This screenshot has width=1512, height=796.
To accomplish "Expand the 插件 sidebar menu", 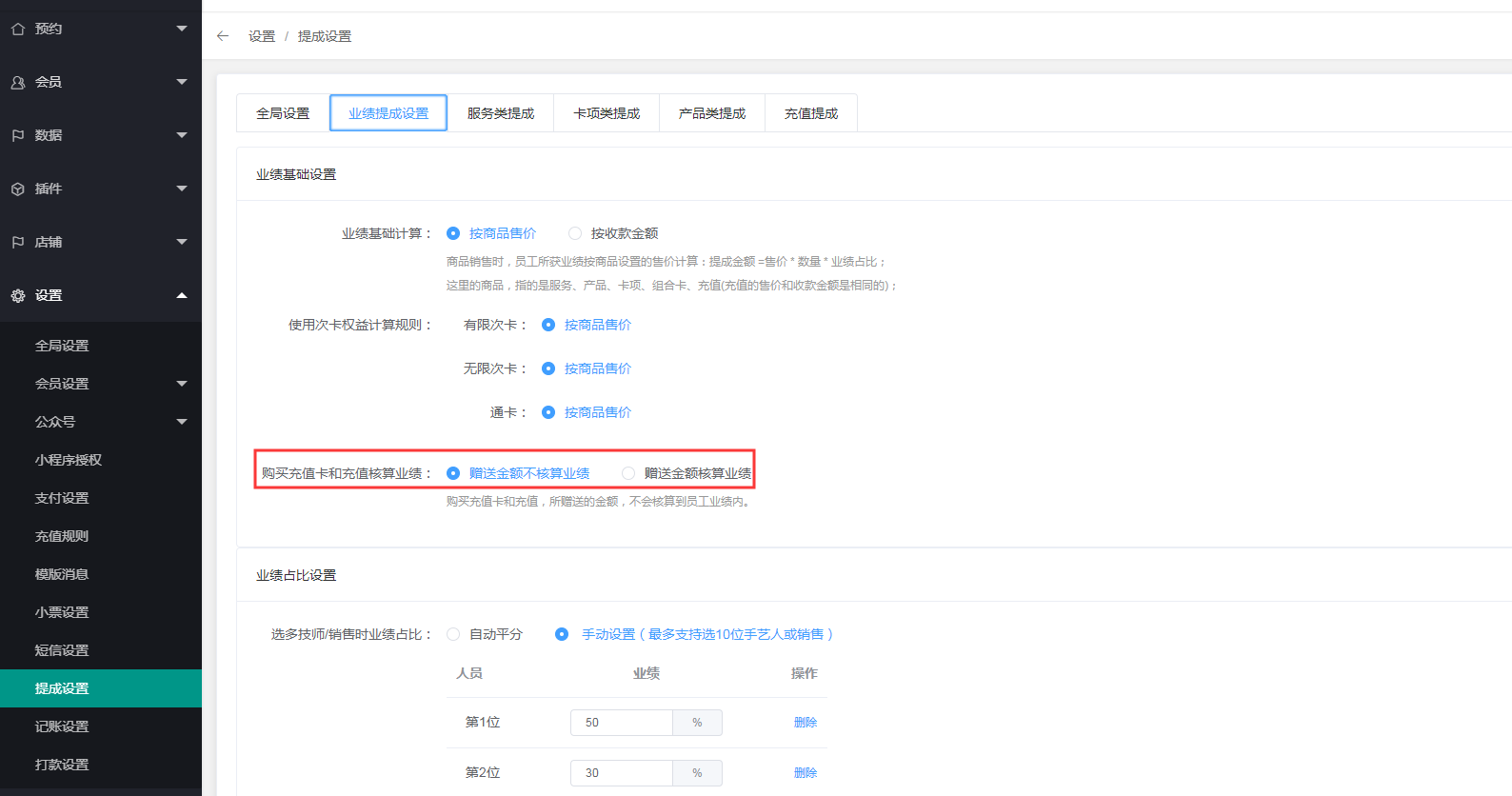I will click(x=181, y=189).
